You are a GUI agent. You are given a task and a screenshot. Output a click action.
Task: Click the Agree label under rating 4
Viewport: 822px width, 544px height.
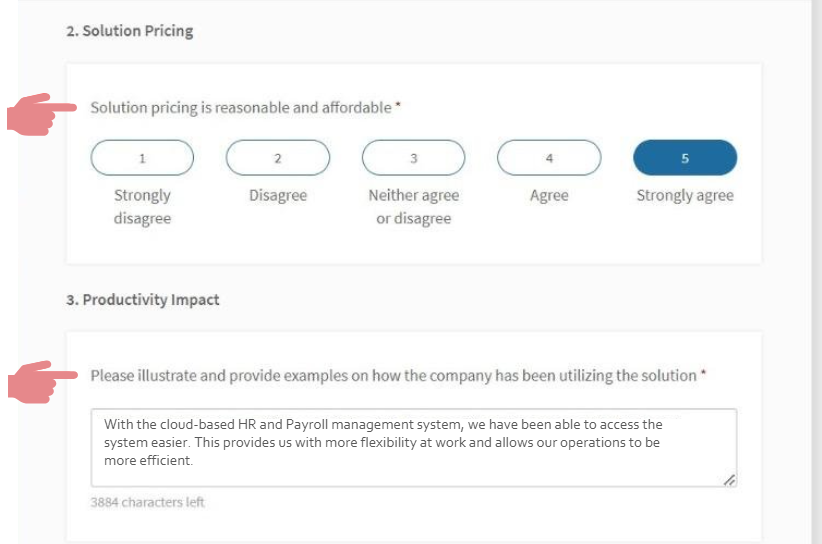point(549,195)
